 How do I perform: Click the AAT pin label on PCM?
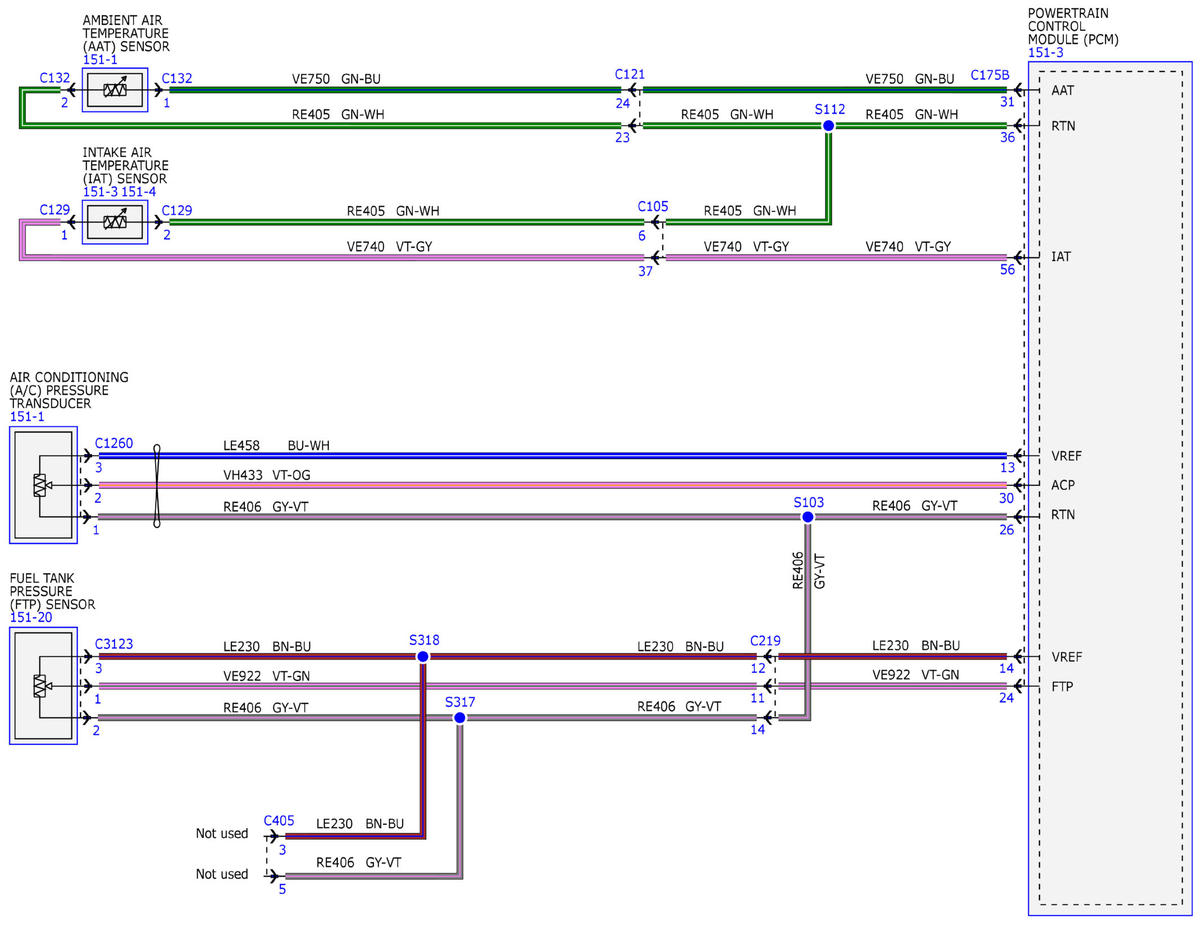click(1065, 90)
